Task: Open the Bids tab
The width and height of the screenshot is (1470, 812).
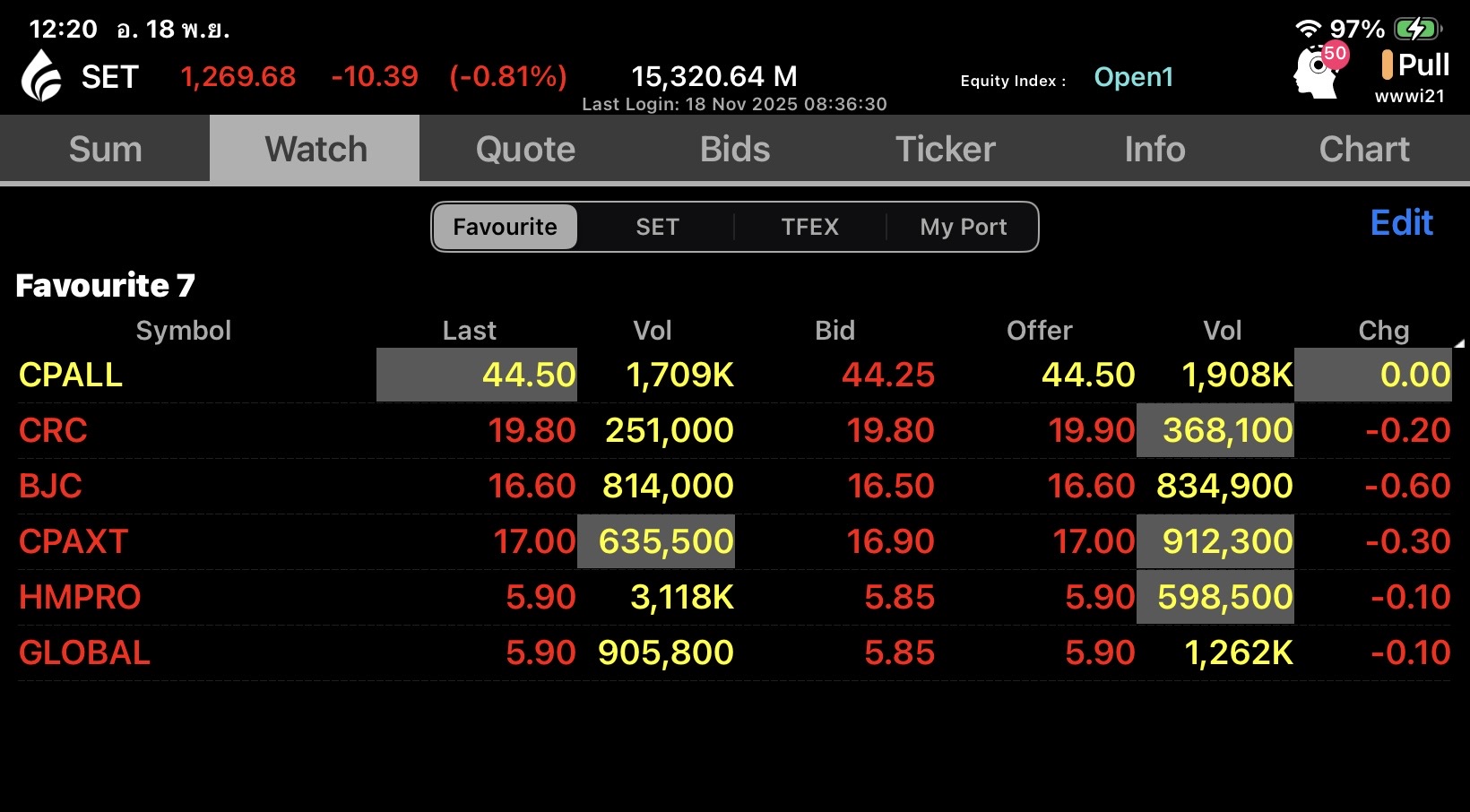Action: click(x=735, y=149)
